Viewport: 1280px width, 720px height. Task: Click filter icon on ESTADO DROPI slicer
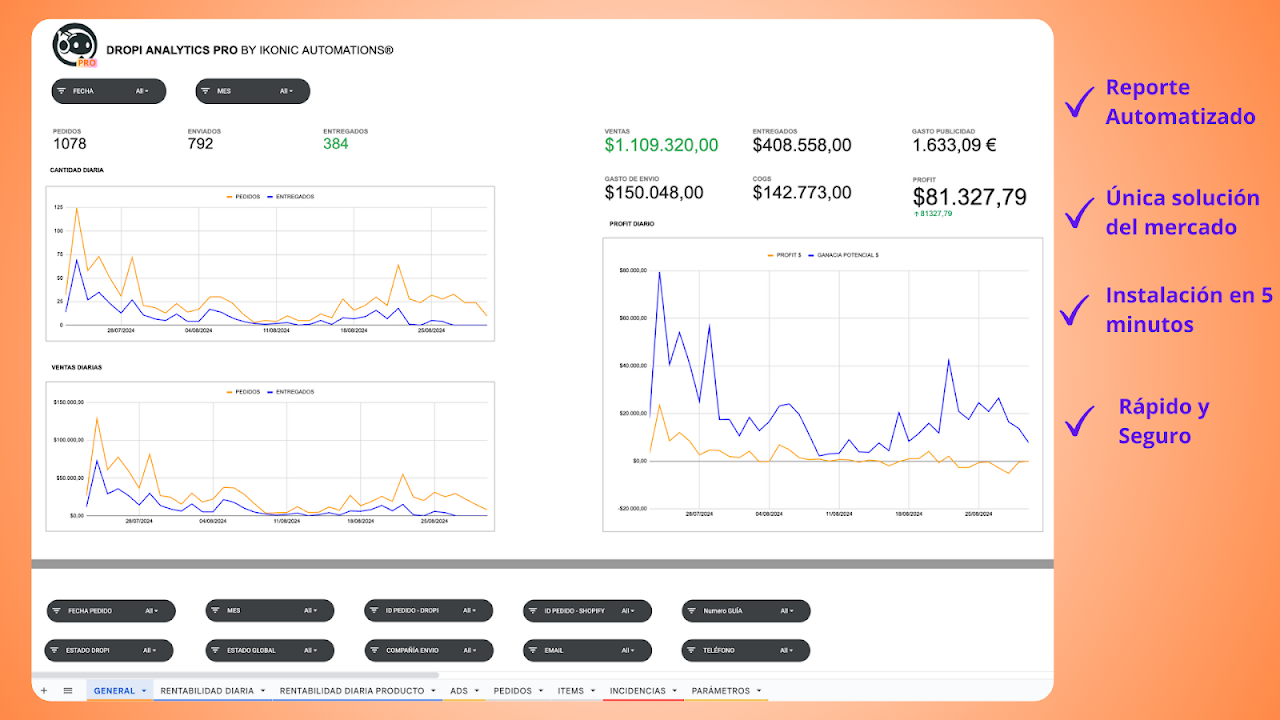[x=55, y=651]
